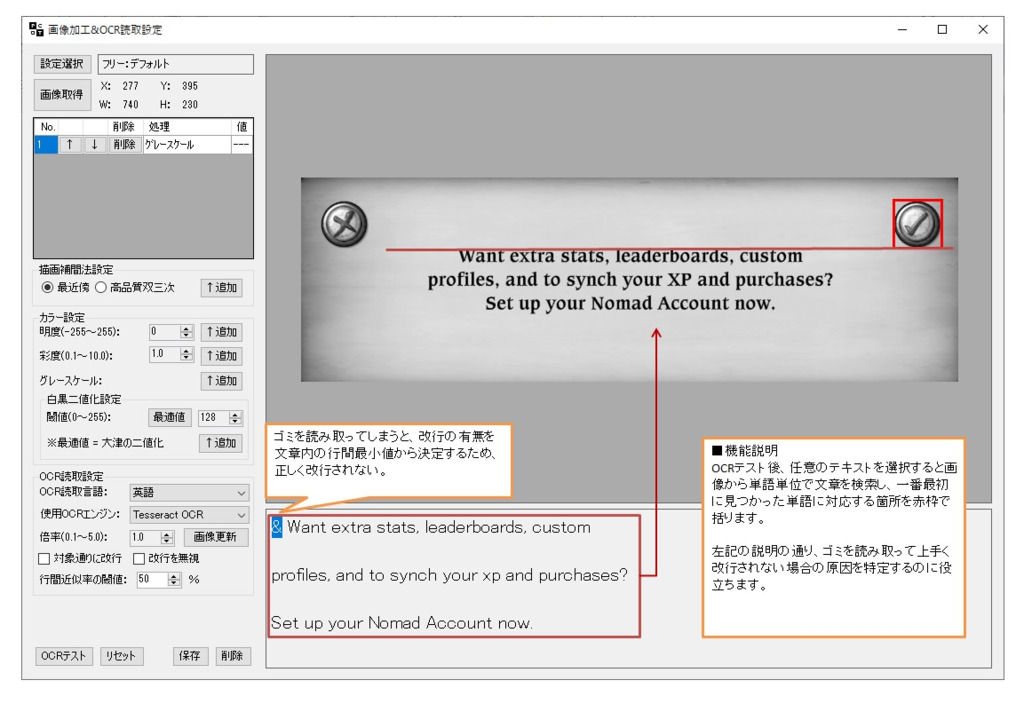1024x704 pixels.
Task: Decrease the 明度 value with the down arrow
Action: point(187,336)
